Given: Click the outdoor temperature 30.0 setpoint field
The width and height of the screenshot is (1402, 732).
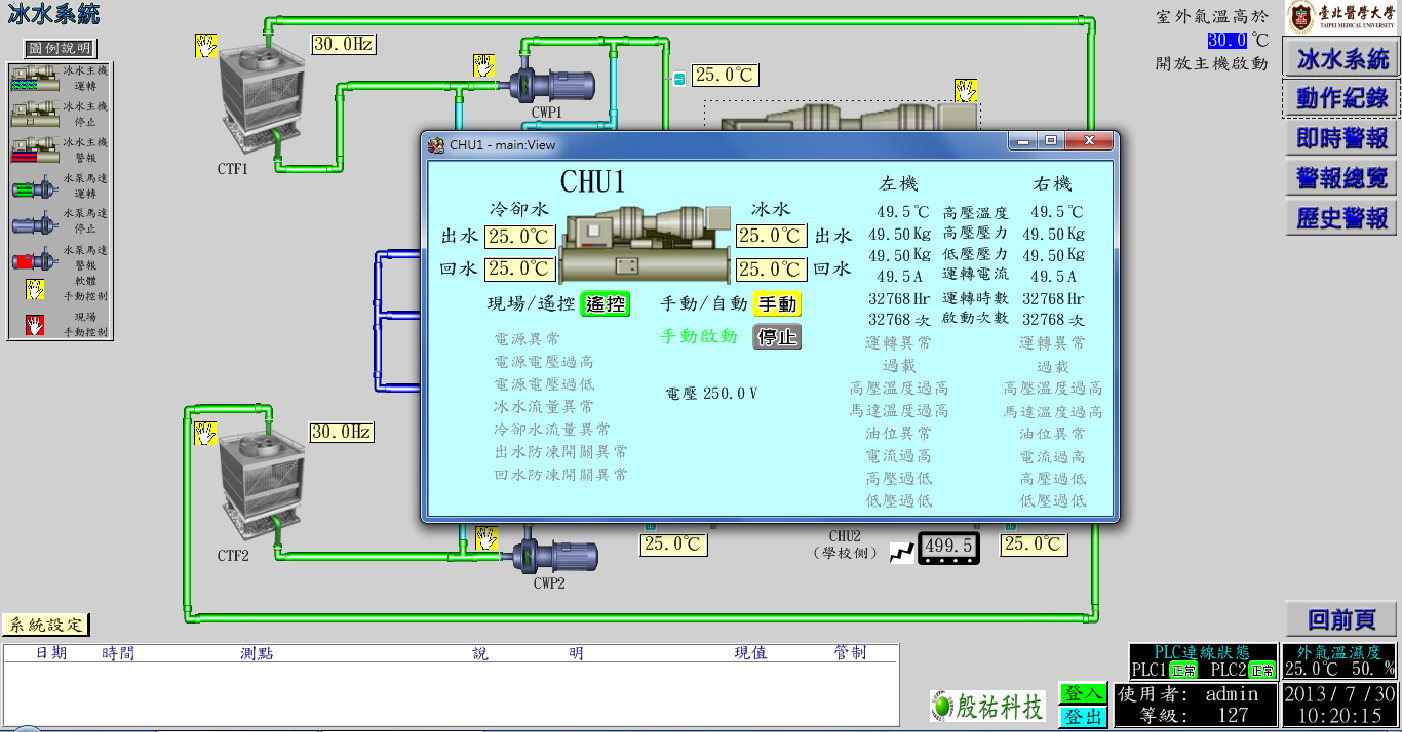Looking at the screenshot, I should coord(1227,41).
